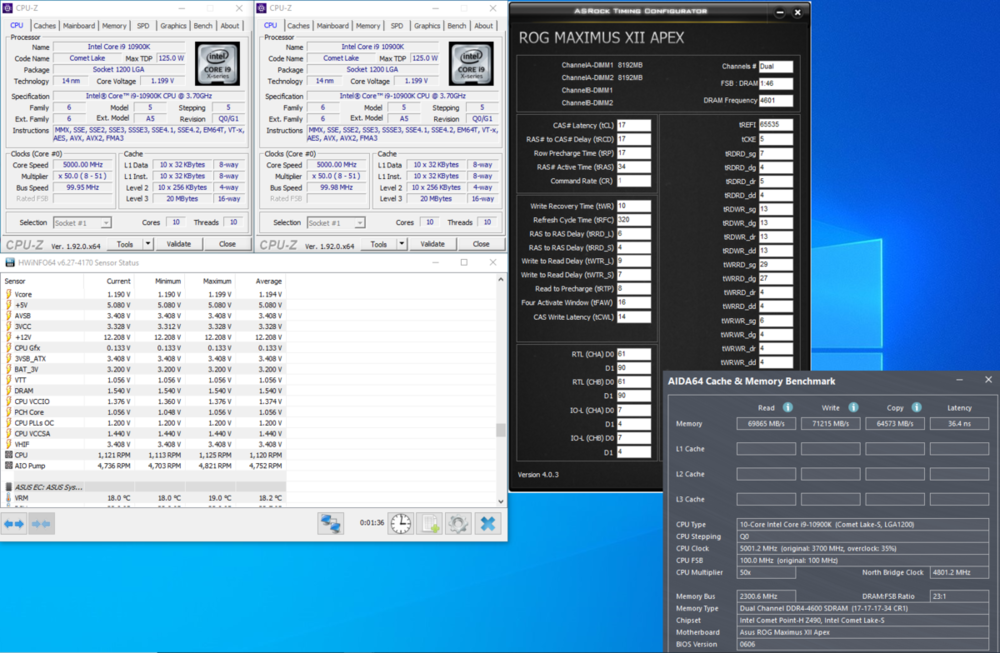Click HWiNFO Maximum column header

coord(217,281)
